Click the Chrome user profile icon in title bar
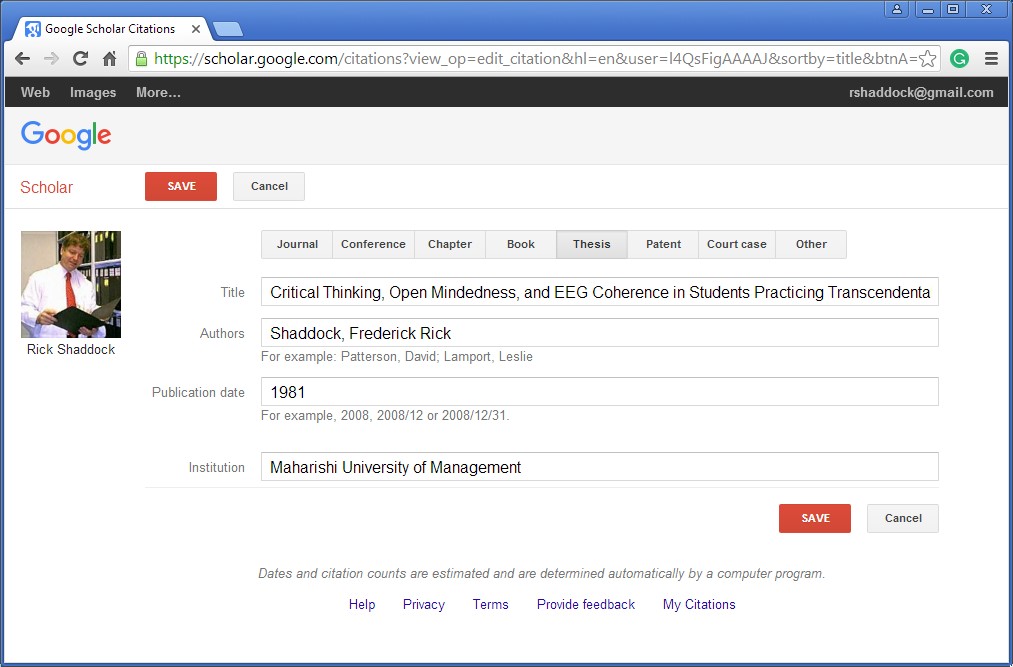1013x667 pixels. tap(897, 9)
